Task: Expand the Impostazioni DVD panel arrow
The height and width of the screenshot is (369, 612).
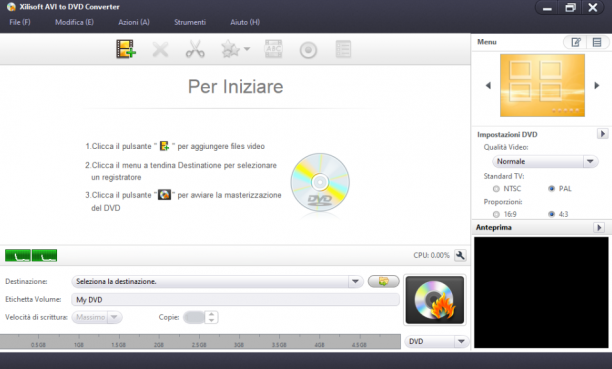Action: click(602, 134)
